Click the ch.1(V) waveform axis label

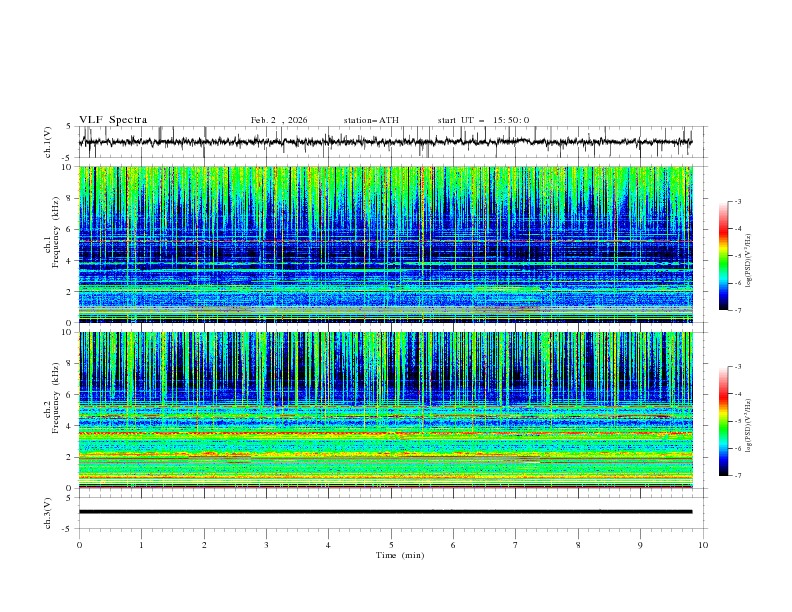(x=49, y=142)
